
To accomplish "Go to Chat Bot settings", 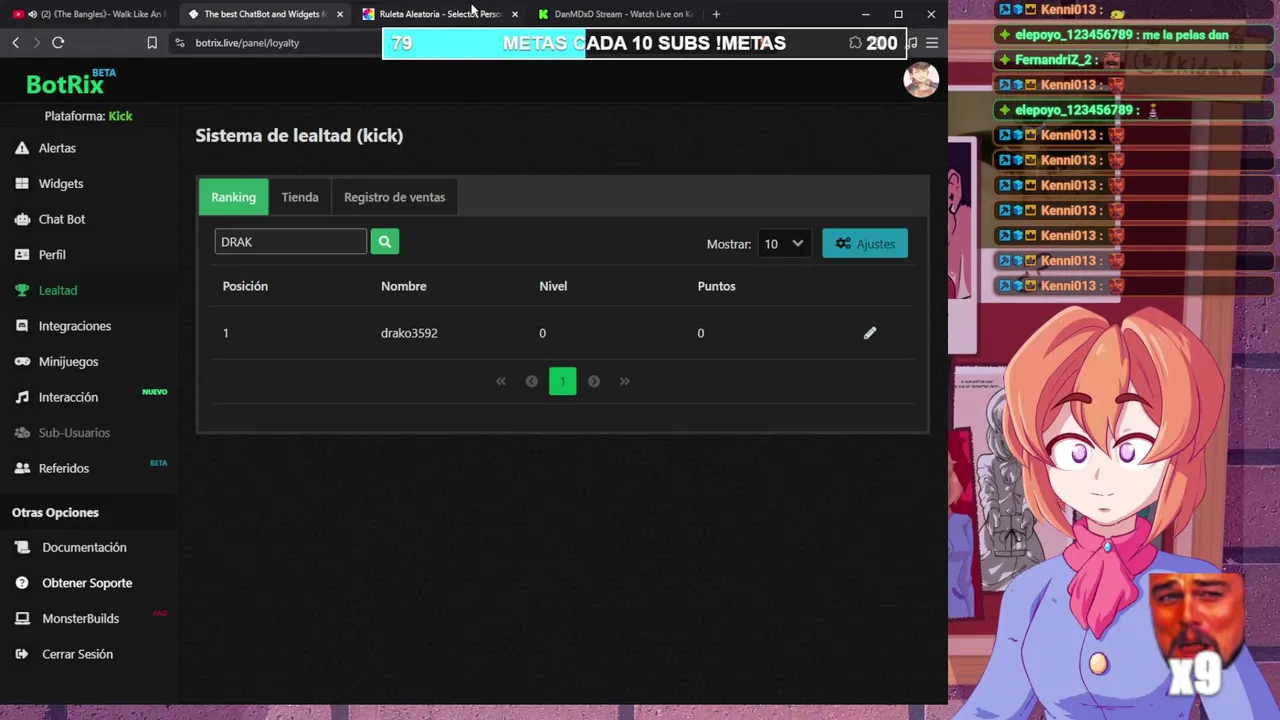I will pyautogui.click(x=61, y=219).
